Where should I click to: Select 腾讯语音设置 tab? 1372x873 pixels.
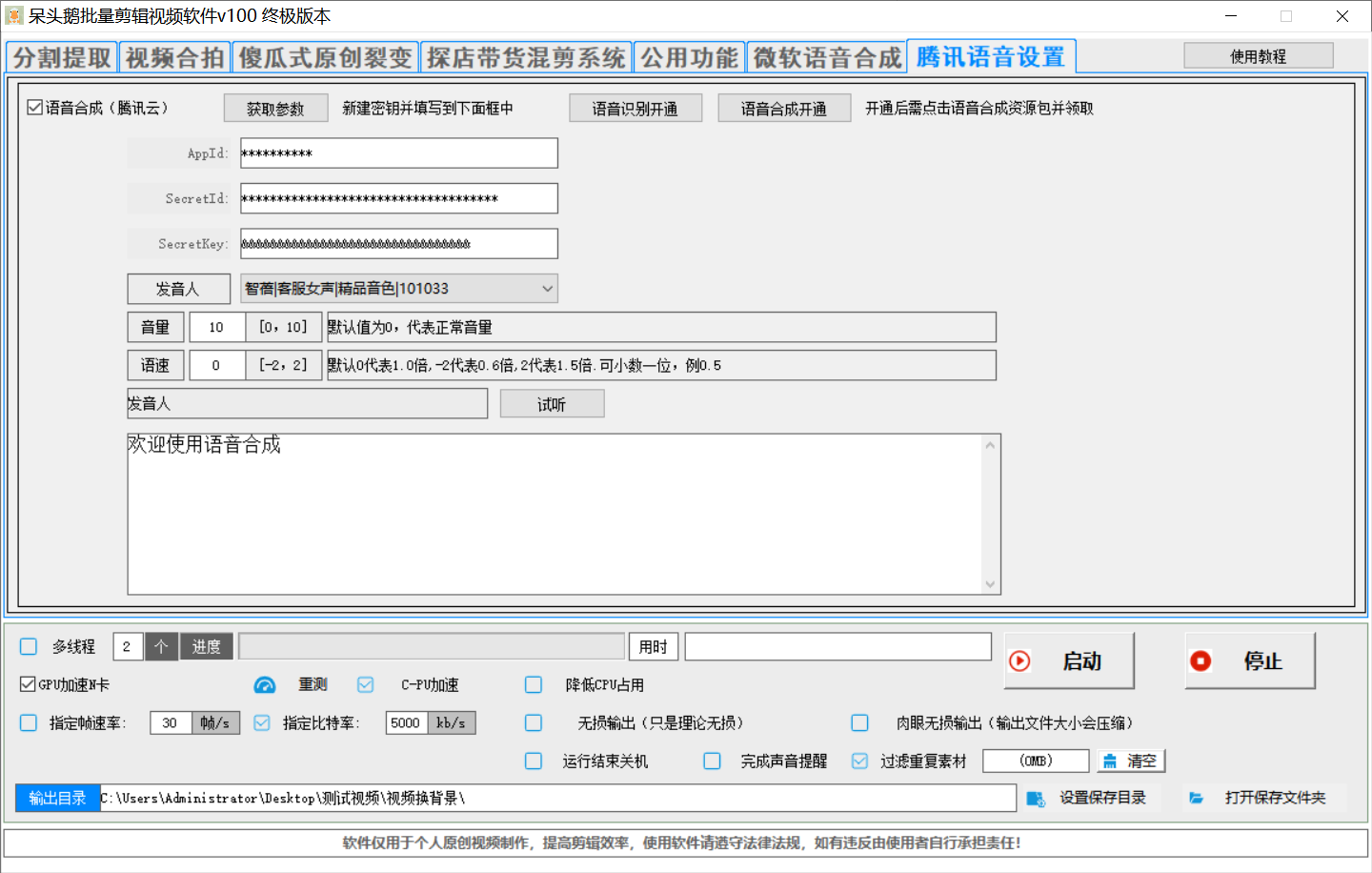(991, 56)
